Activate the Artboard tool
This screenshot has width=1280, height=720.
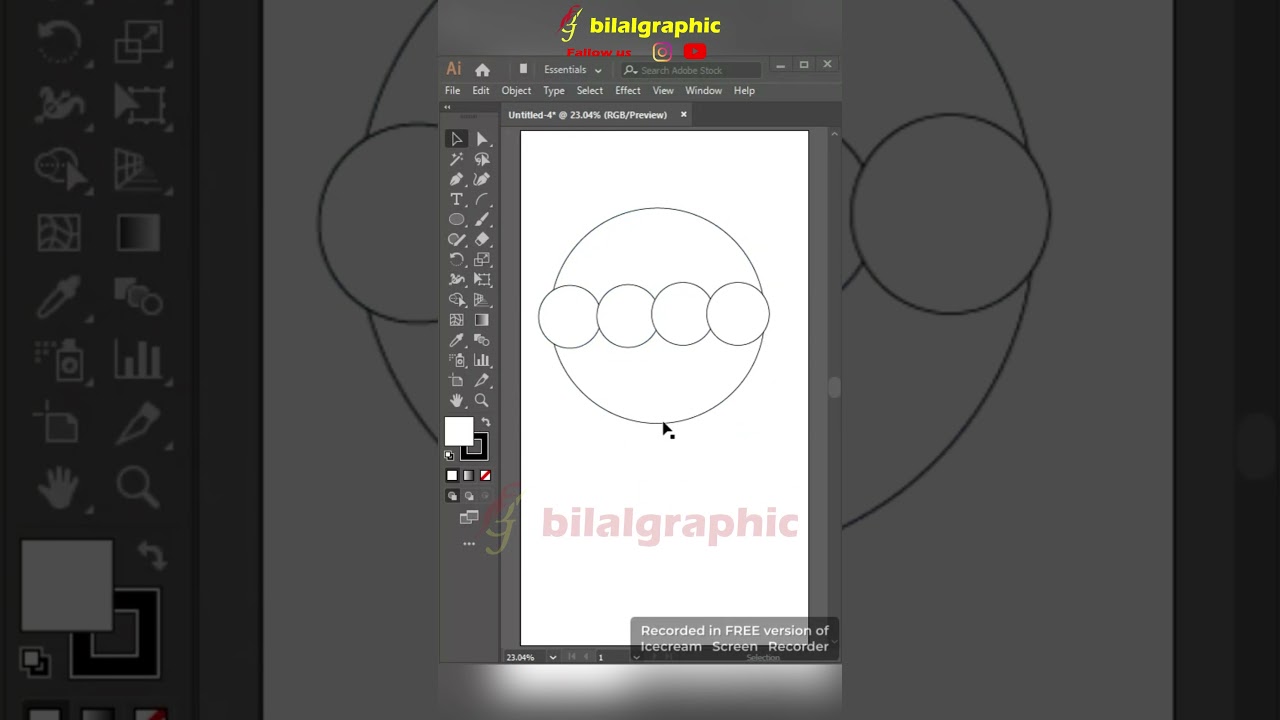click(x=457, y=380)
